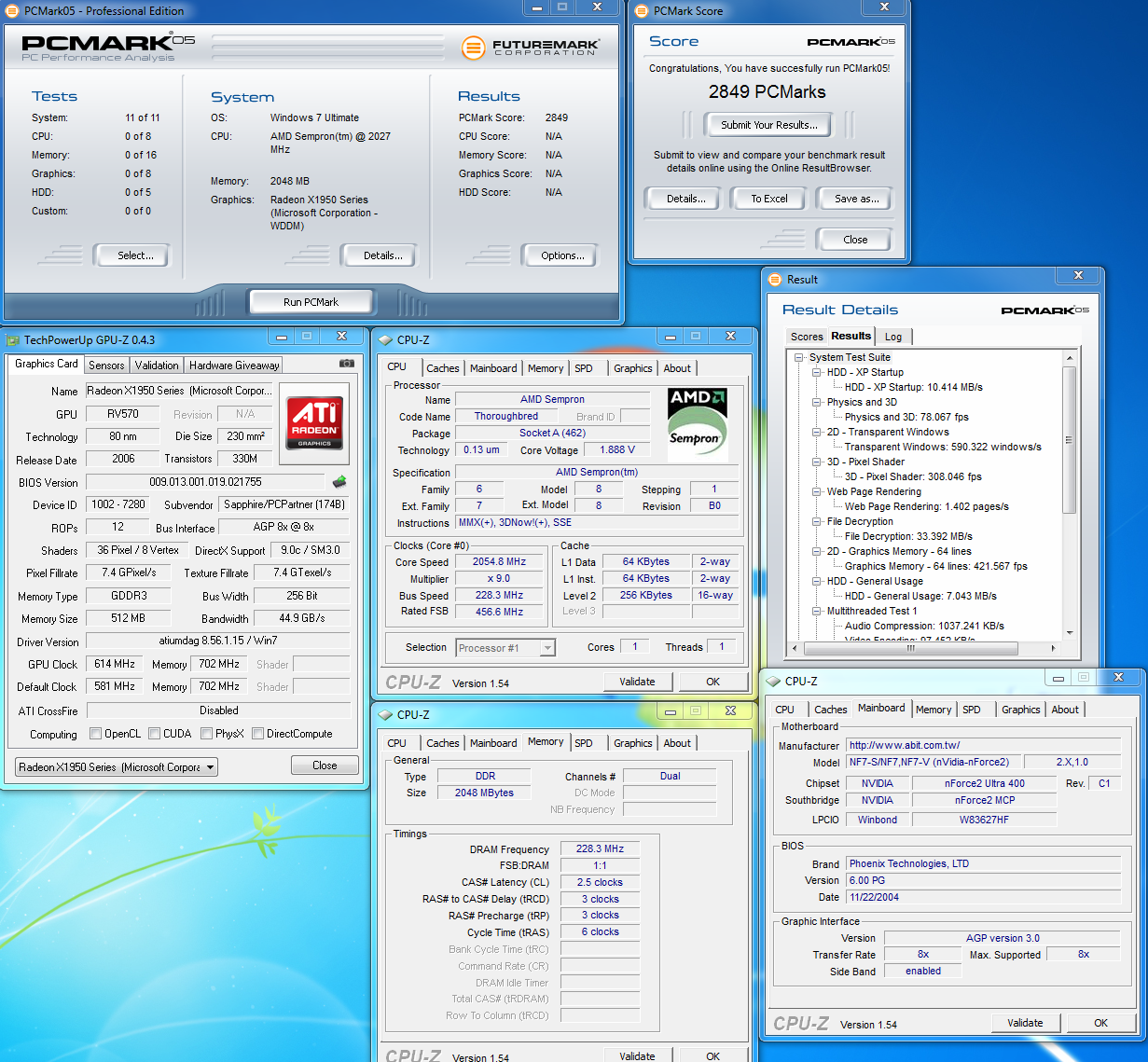The width and height of the screenshot is (1148, 1062).
Task: Click the CPU-Z Memory window title icon
Action: point(384,715)
